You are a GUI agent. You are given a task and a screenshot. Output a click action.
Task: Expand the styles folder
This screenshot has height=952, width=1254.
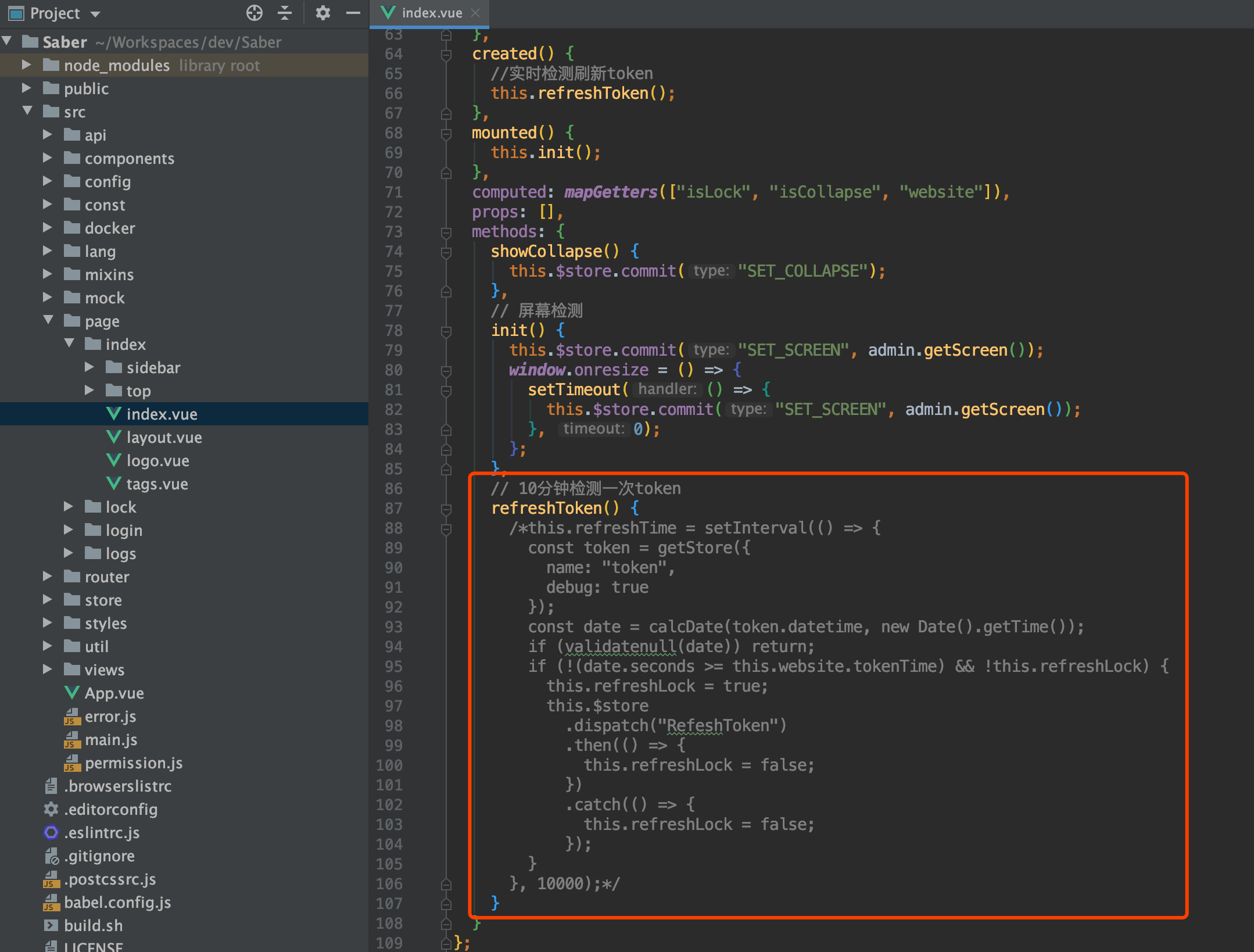pyautogui.click(x=48, y=623)
